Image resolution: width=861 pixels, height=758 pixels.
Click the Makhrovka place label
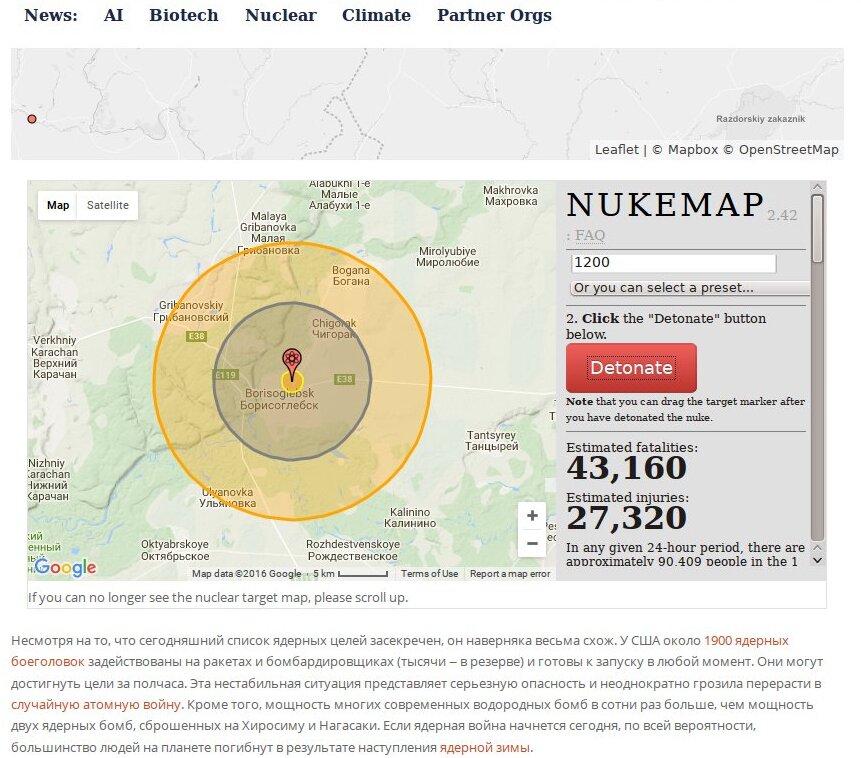[511, 196]
